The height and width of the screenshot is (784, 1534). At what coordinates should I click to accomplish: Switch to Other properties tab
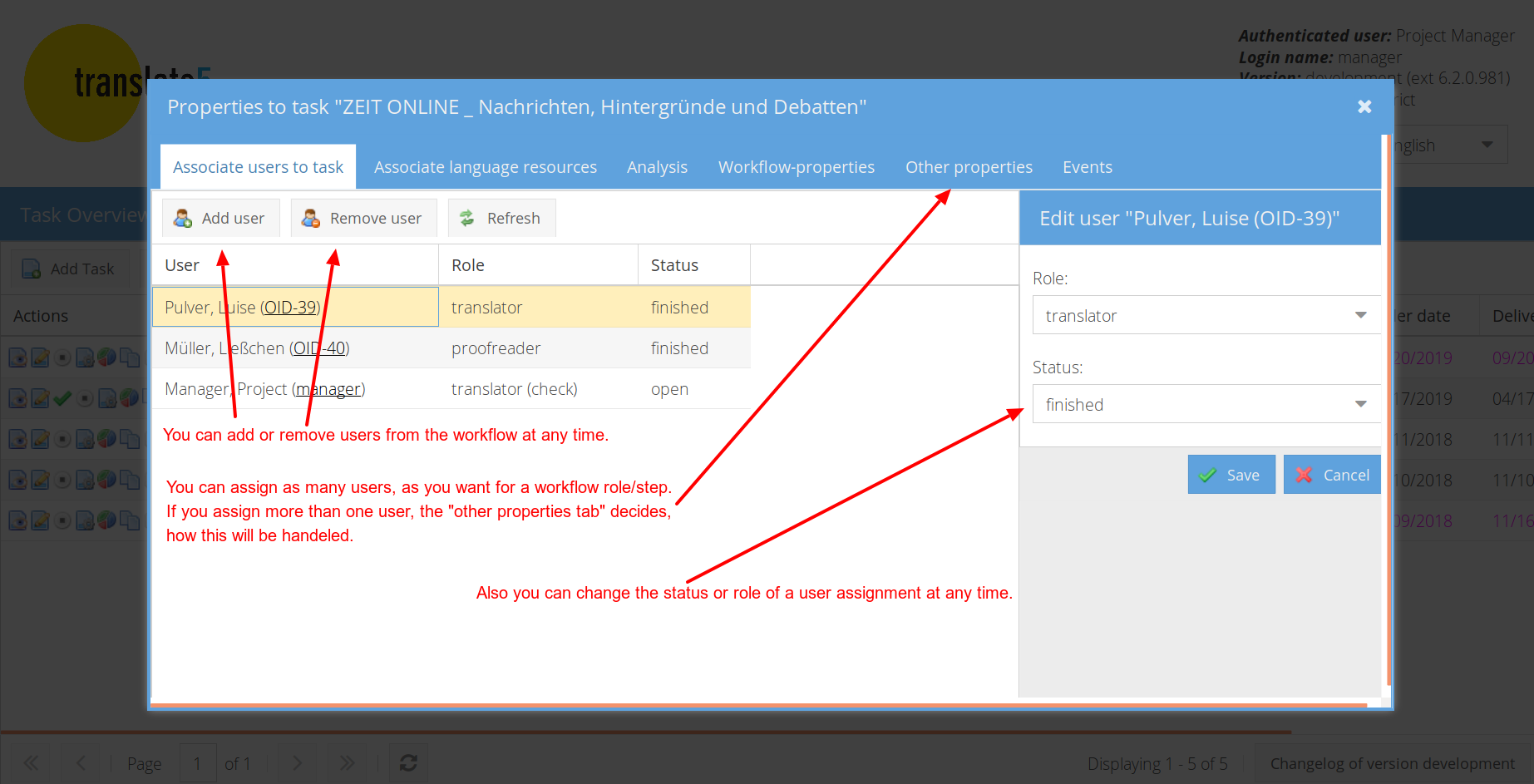[969, 167]
